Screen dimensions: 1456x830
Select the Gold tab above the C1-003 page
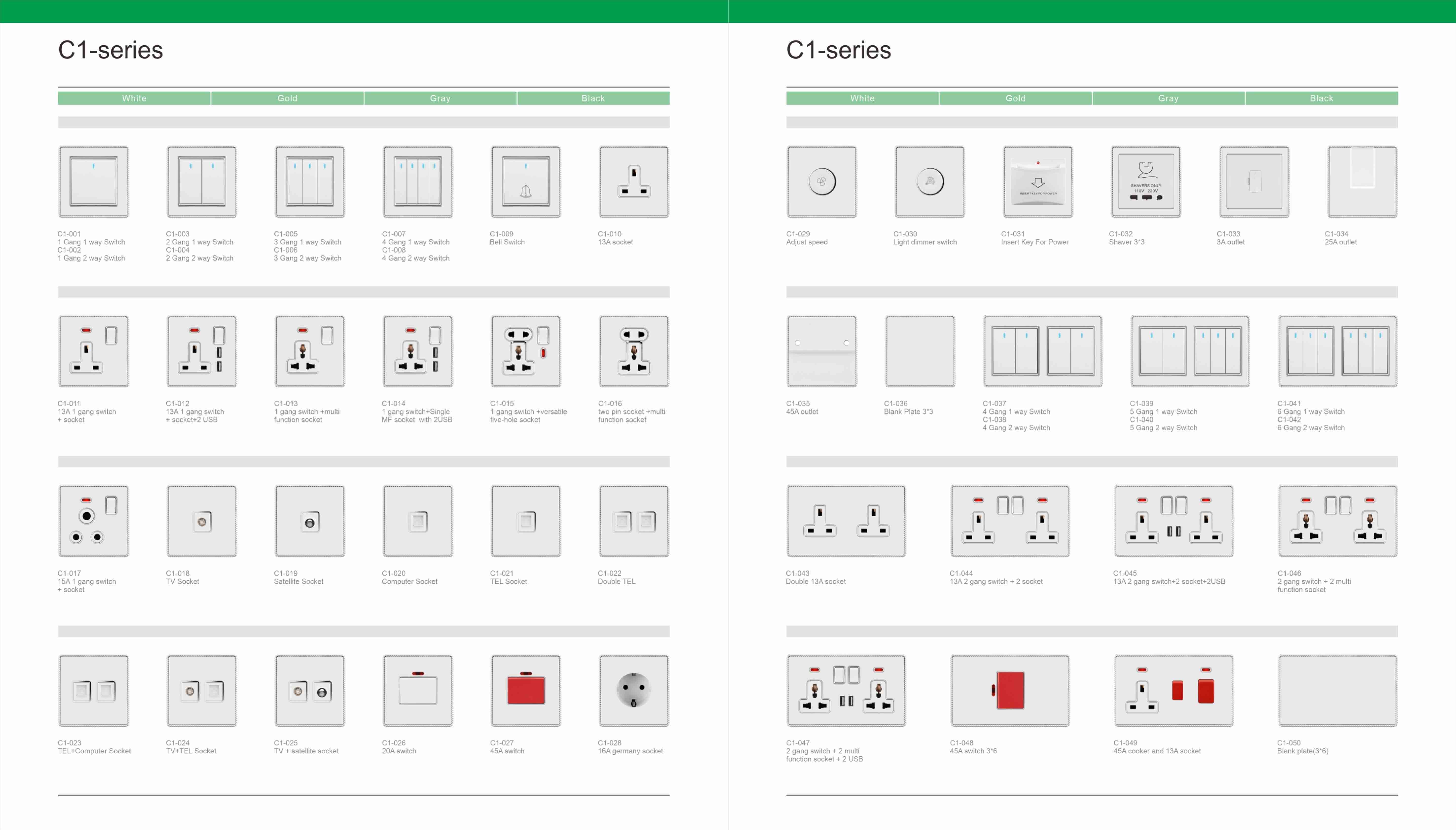287,98
